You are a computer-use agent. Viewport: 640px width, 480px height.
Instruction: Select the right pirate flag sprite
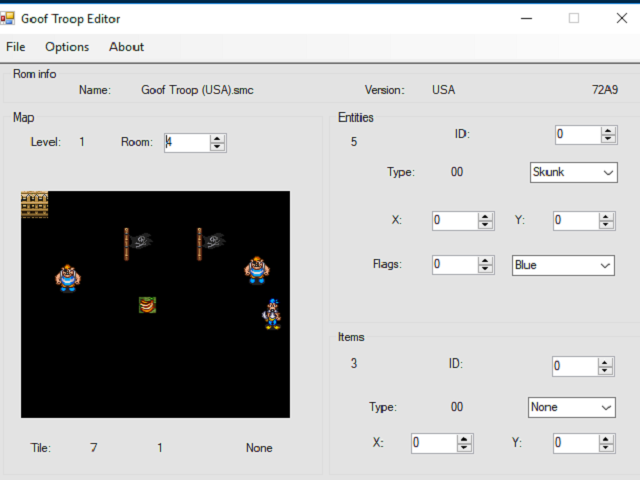[x=210, y=241]
